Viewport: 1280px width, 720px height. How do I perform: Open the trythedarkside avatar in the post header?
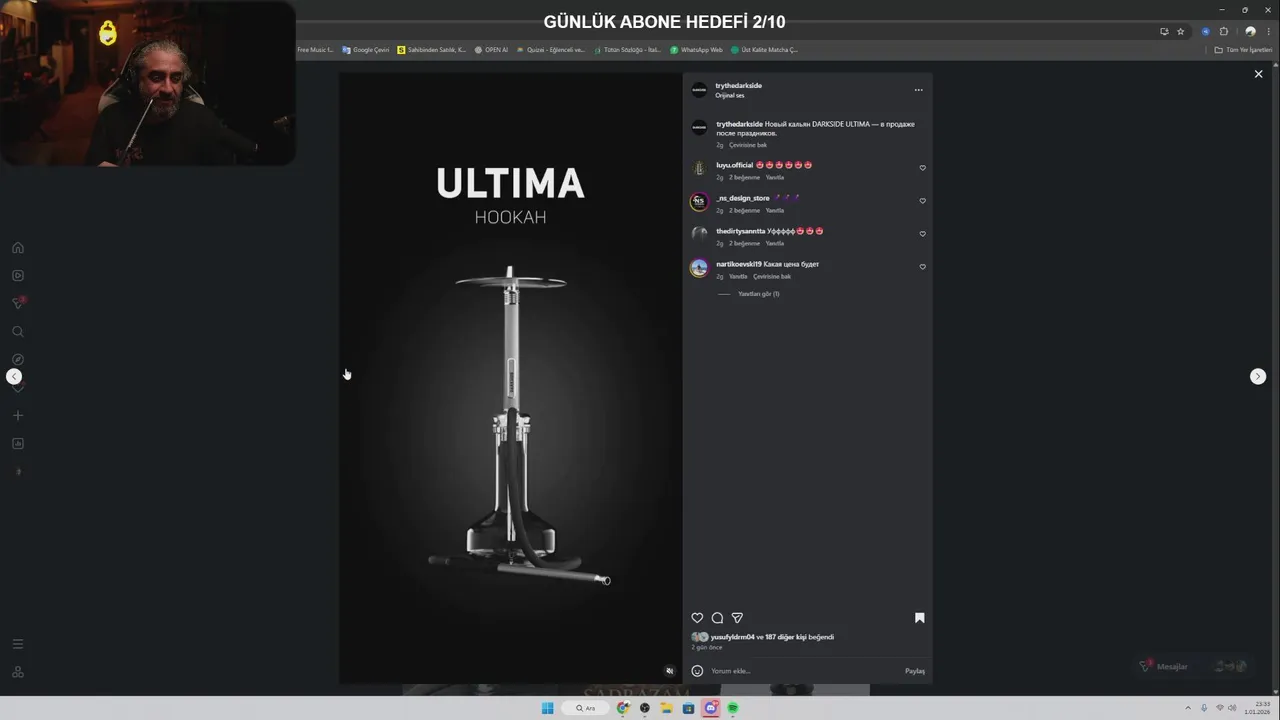(699, 90)
